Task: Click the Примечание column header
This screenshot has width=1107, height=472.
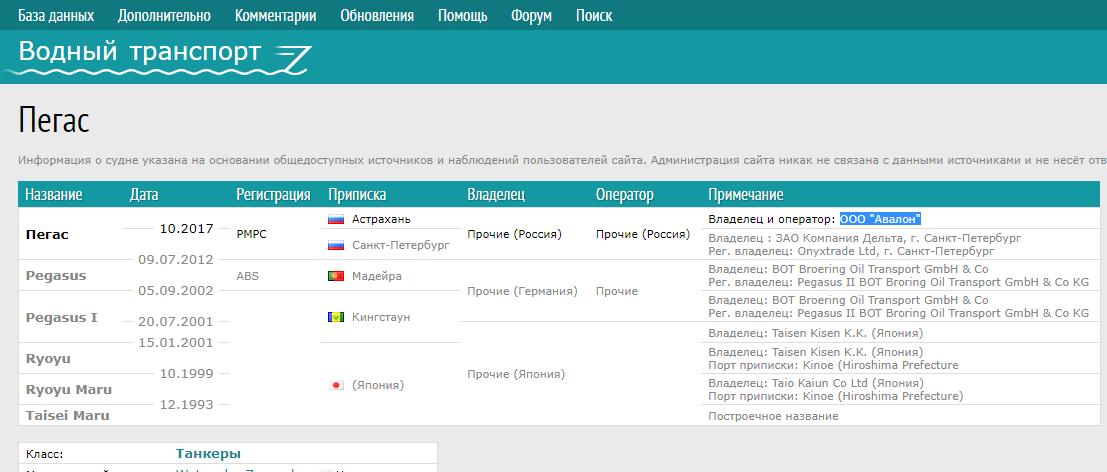Action: tap(746, 195)
